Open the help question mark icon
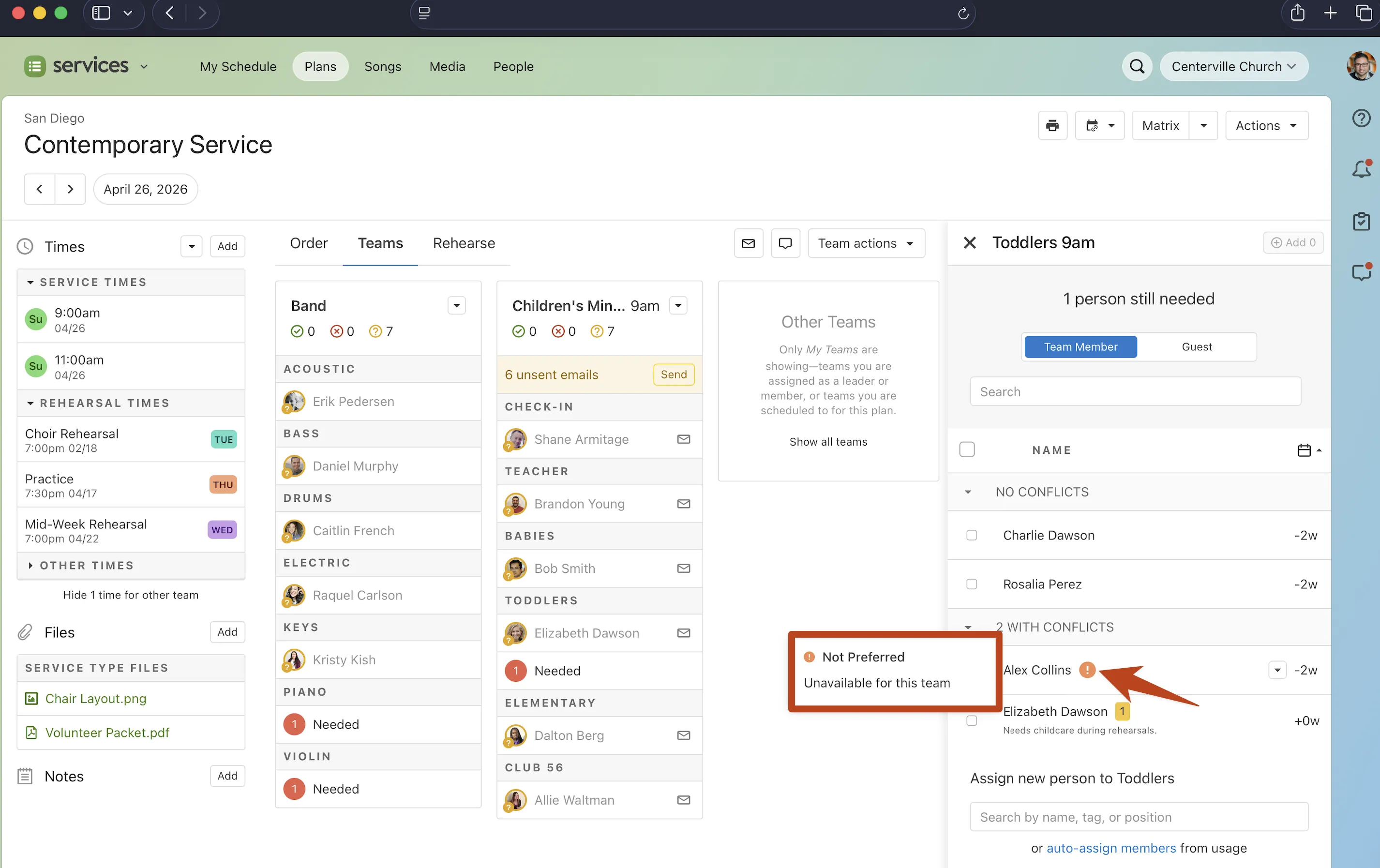 pyautogui.click(x=1362, y=118)
